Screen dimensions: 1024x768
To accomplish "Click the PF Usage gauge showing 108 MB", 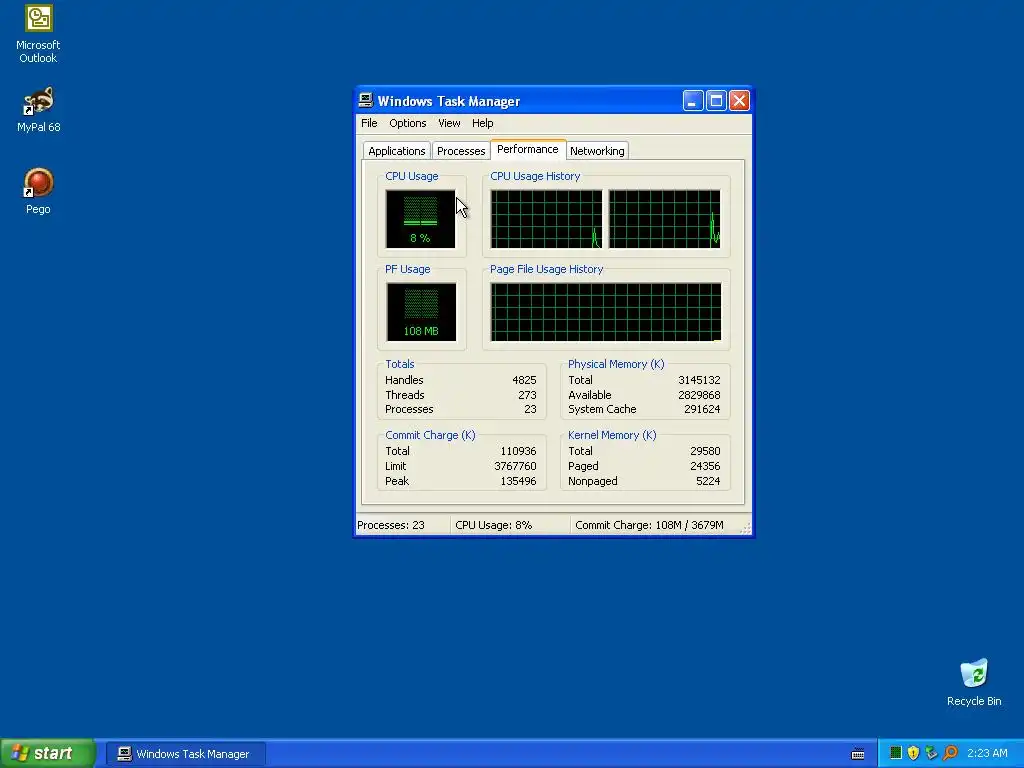I will click(421, 312).
